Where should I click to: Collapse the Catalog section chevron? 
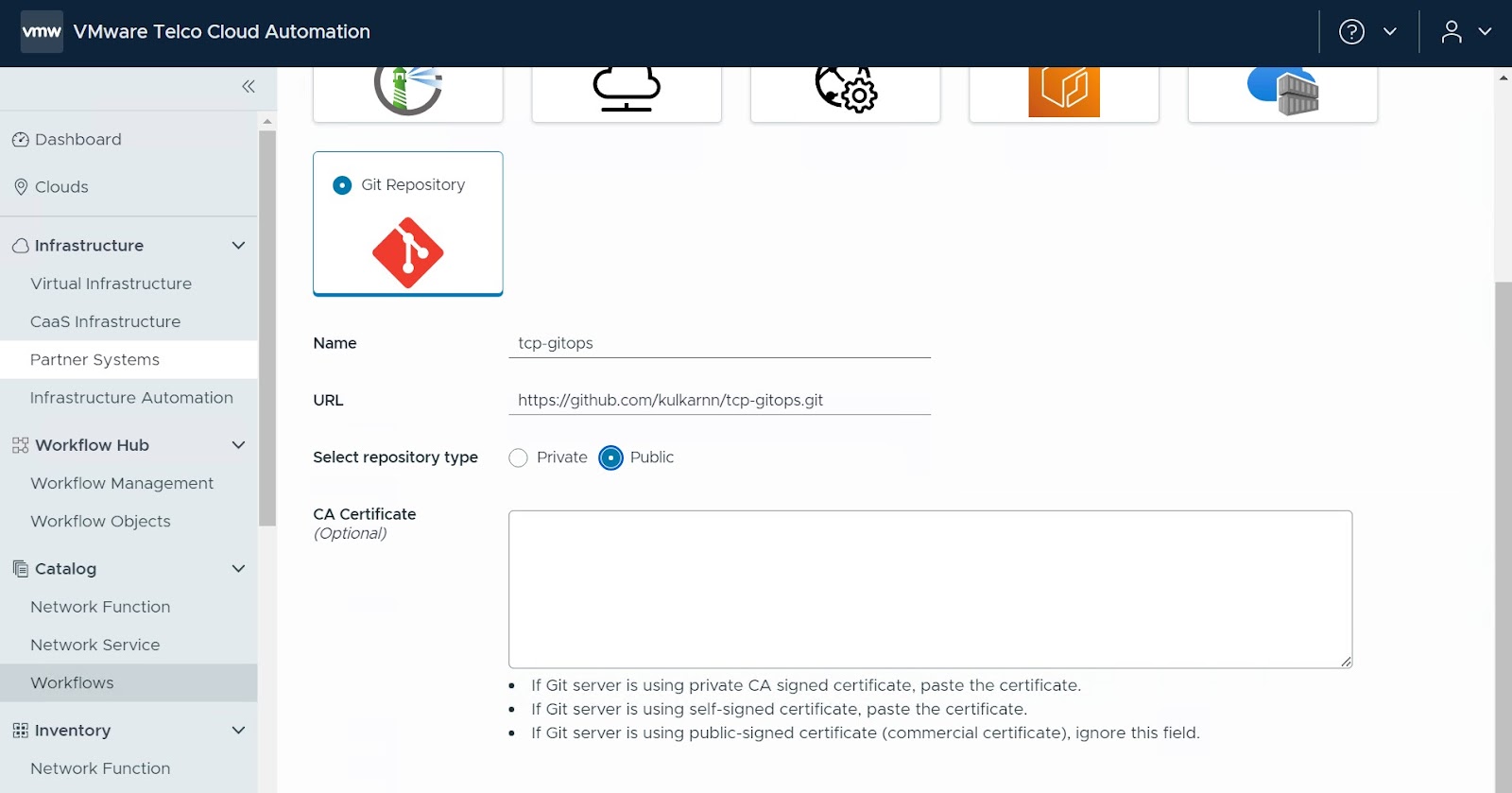click(x=238, y=569)
